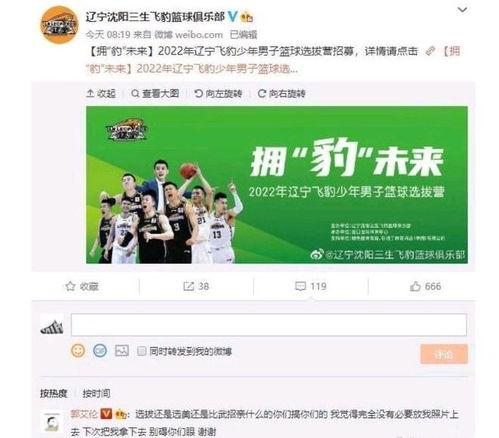Check 同时转发到我的微博 checkbox
The image size is (499, 438).
[142, 351]
